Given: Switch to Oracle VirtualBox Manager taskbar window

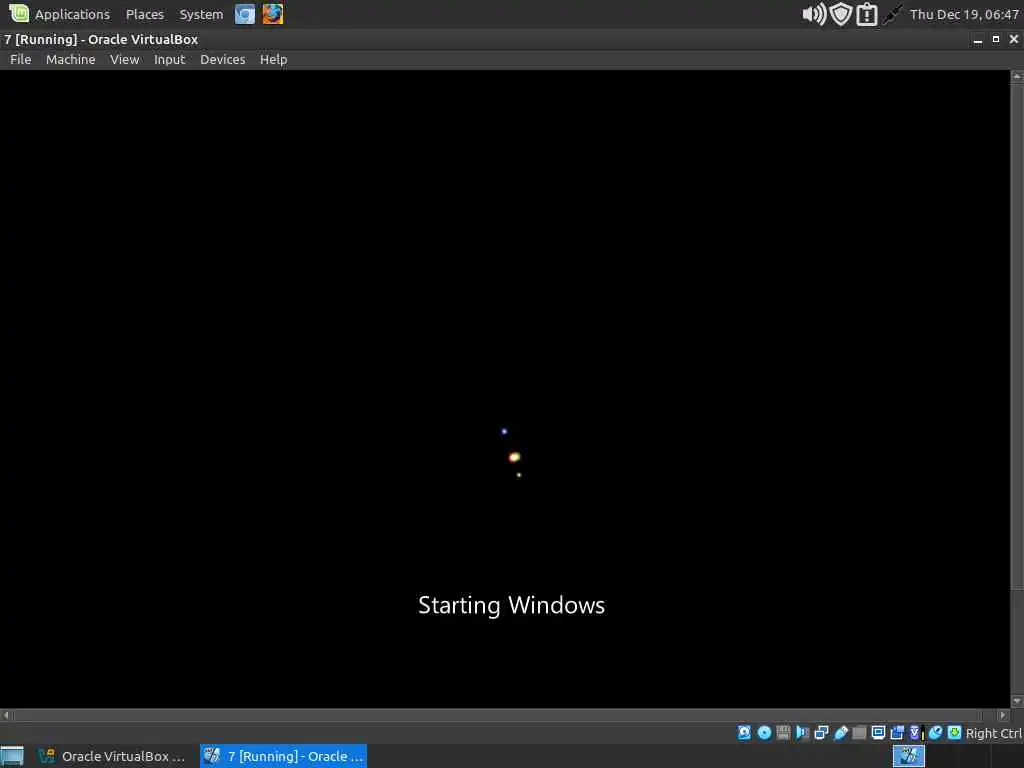Looking at the screenshot, I should click(x=112, y=756).
